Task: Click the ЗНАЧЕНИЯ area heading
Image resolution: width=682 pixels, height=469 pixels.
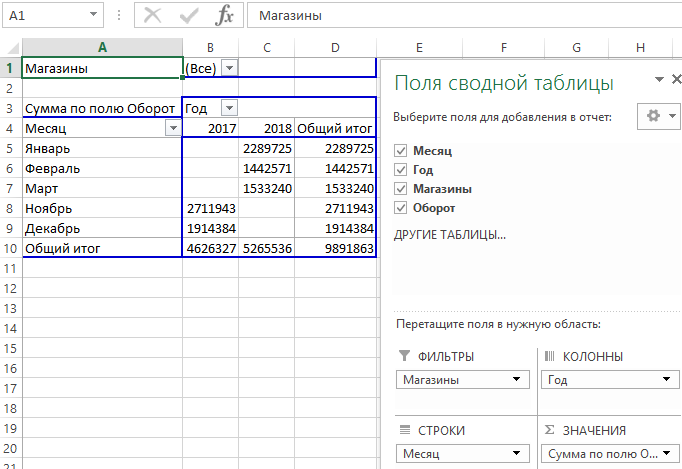Action: [594, 431]
